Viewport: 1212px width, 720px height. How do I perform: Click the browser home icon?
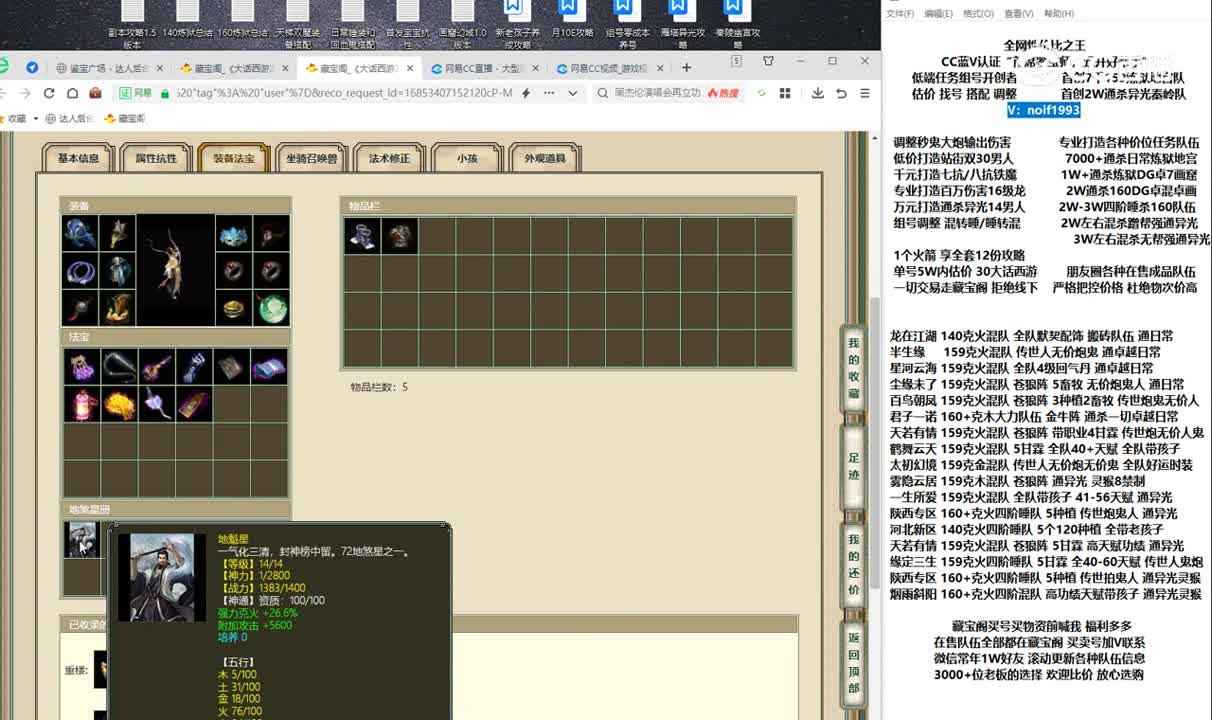(72, 93)
